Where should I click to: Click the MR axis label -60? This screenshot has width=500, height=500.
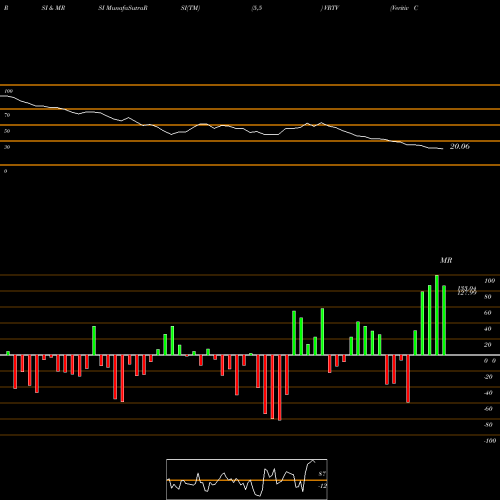[x=488, y=409]
